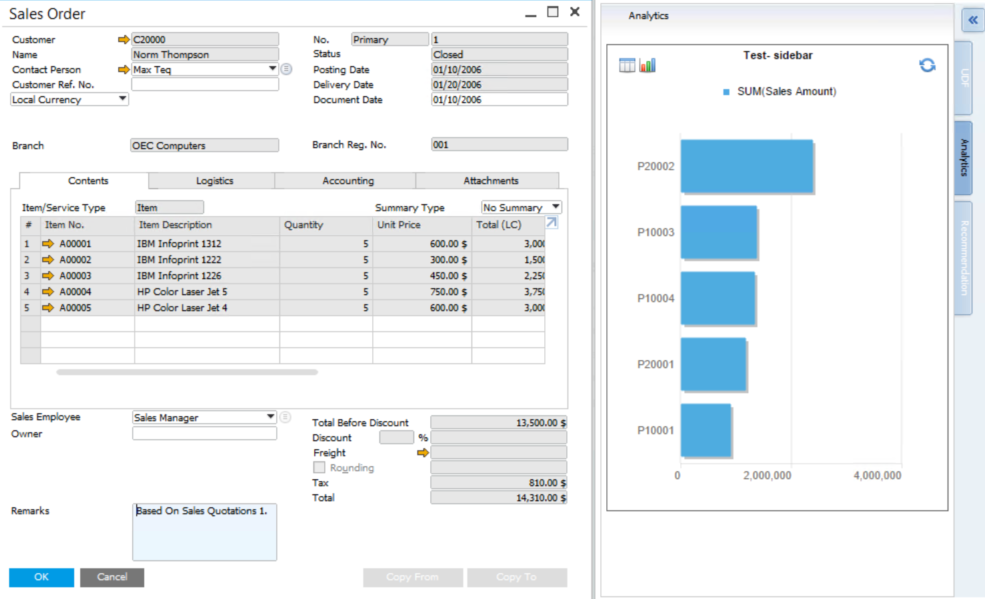Click link arrow for item A00004

[x=48, y=292]
